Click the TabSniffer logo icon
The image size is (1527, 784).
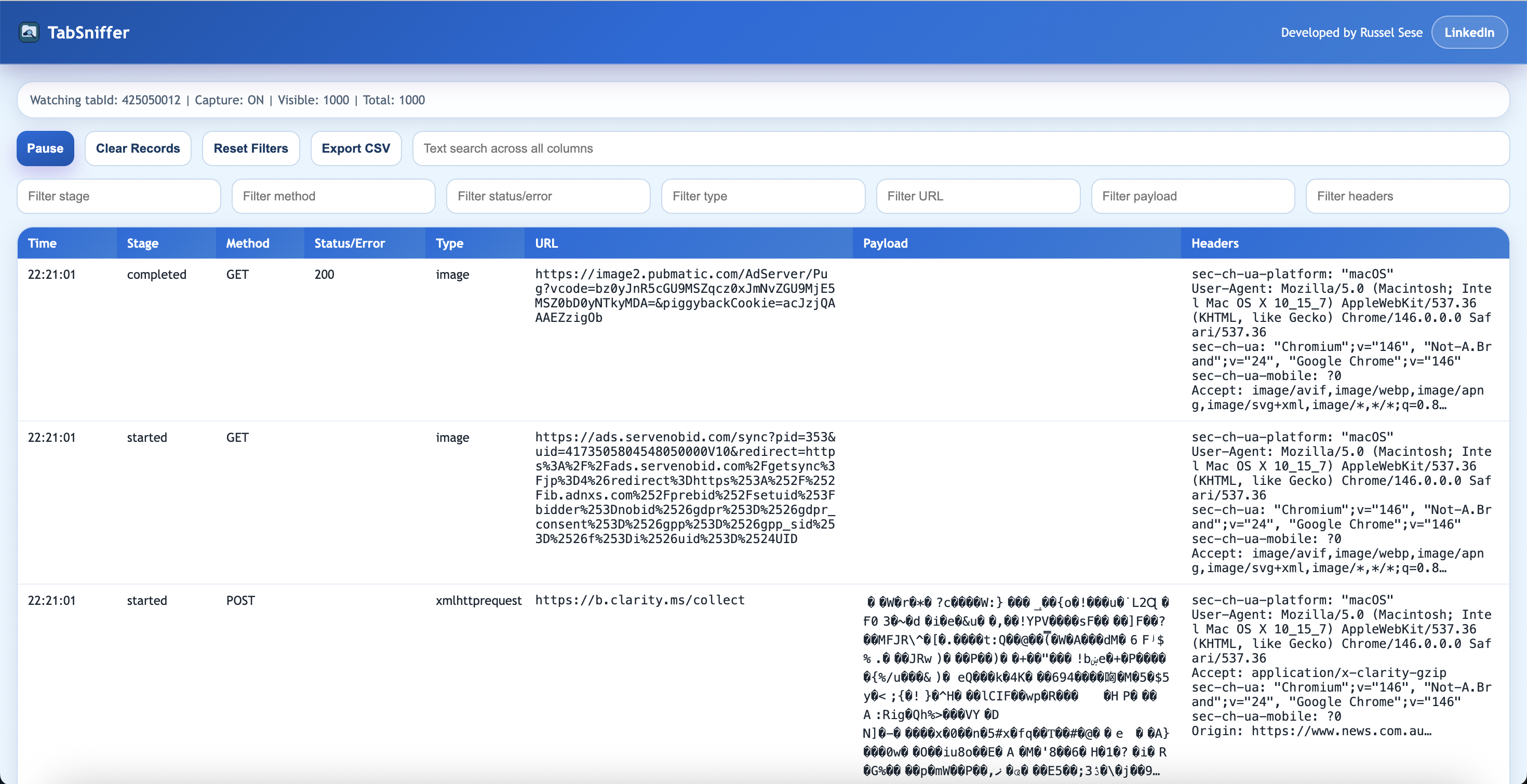29,32
